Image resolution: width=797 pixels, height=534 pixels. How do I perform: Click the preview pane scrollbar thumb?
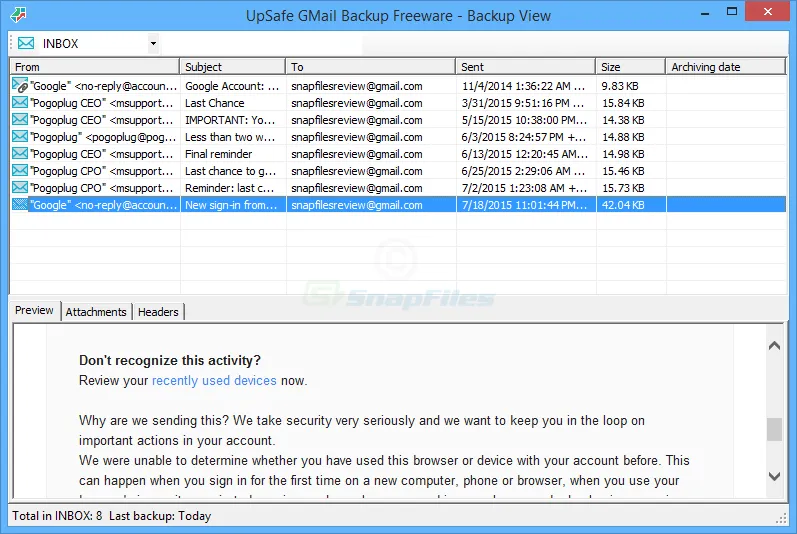774,429
